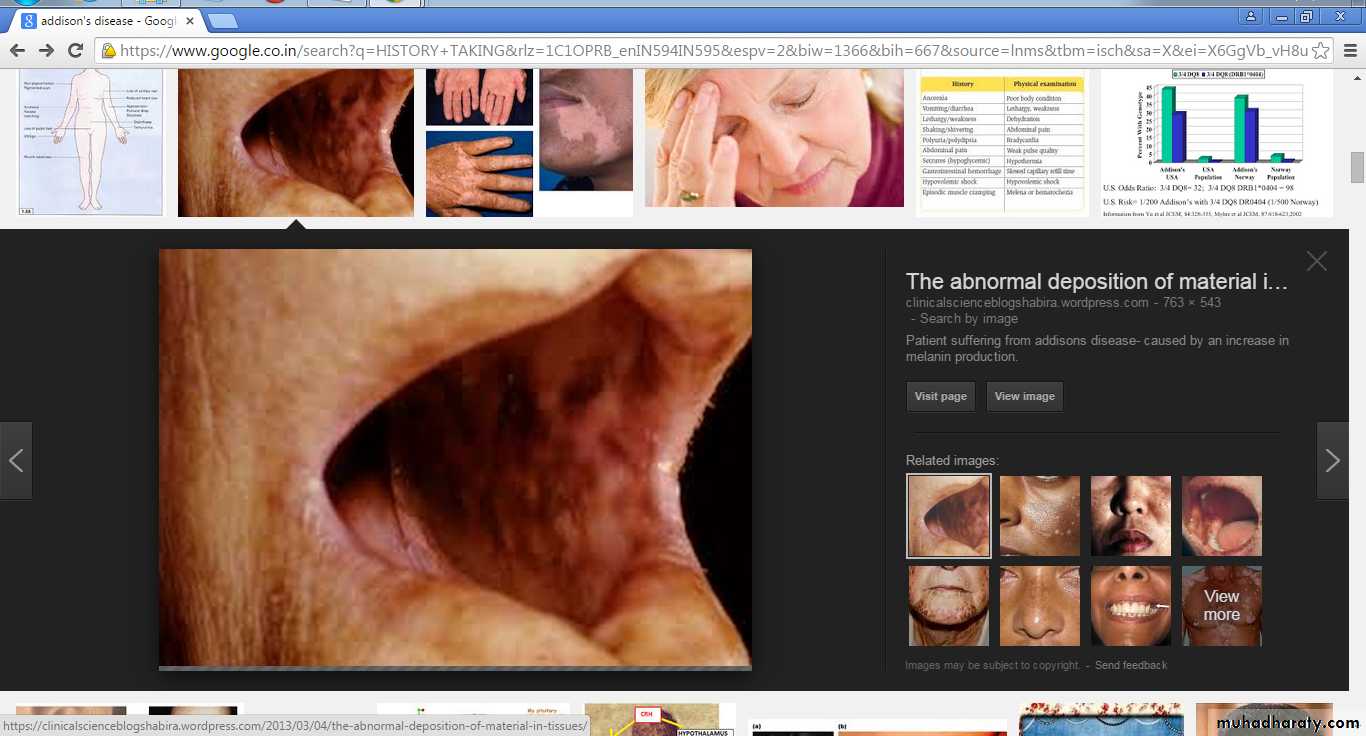The image size is (1366, 736).
Task: Show previous image with left chevron
Action: click(x=16, y=460)
